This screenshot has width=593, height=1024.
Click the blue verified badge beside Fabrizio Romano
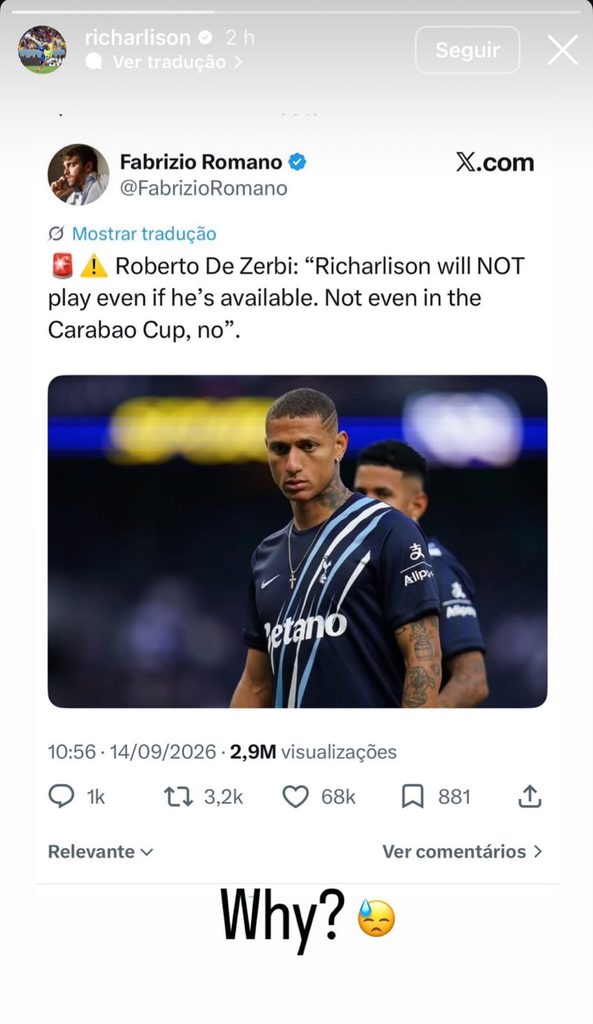297,161
